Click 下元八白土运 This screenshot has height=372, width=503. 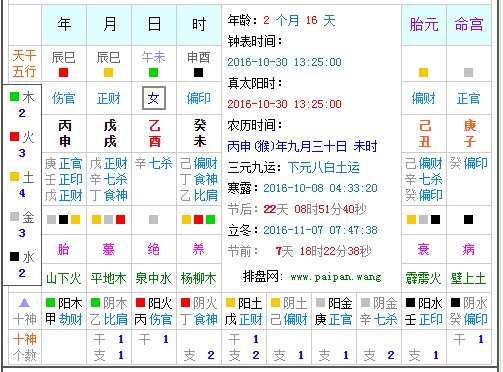324,167
